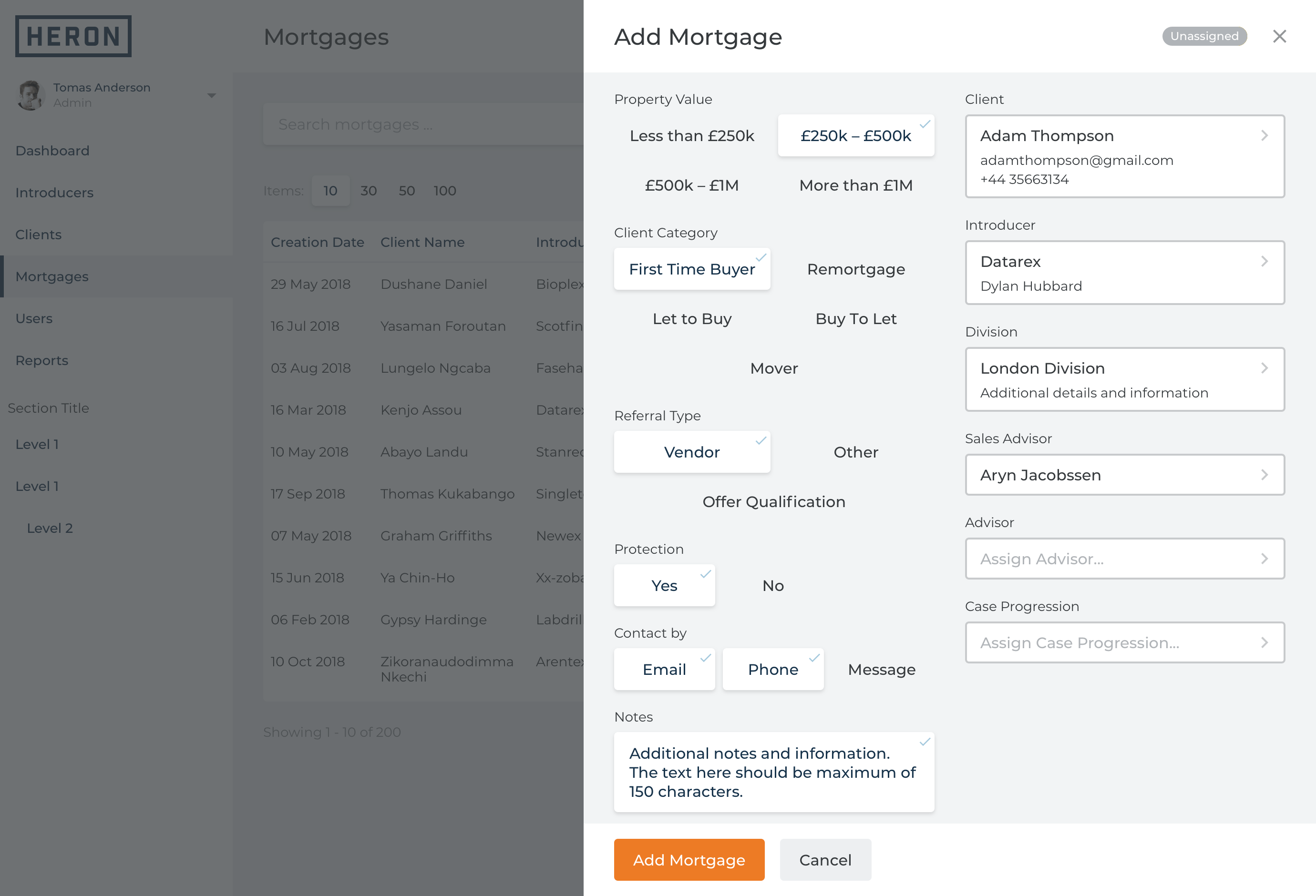Pick Let to Buy category
This screenshot has width=1316, height=896.
pos(692,319)
